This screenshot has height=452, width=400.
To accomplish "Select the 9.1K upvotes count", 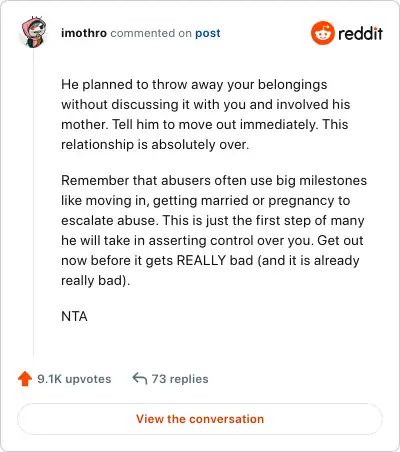I will tap(74, 379).
